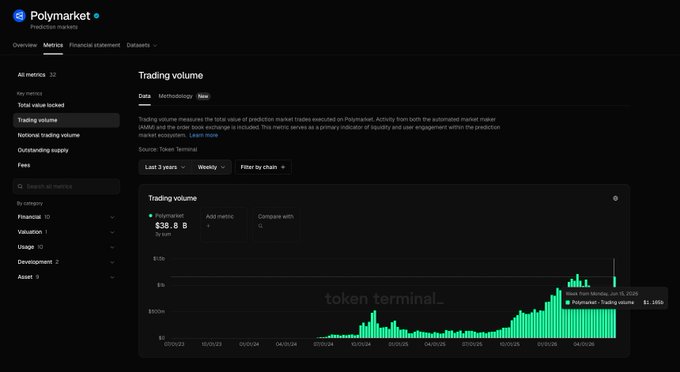The image size is (680, 372).
Task: Click the green swatch in the chart tooltip
Action: tap(568, 303)
